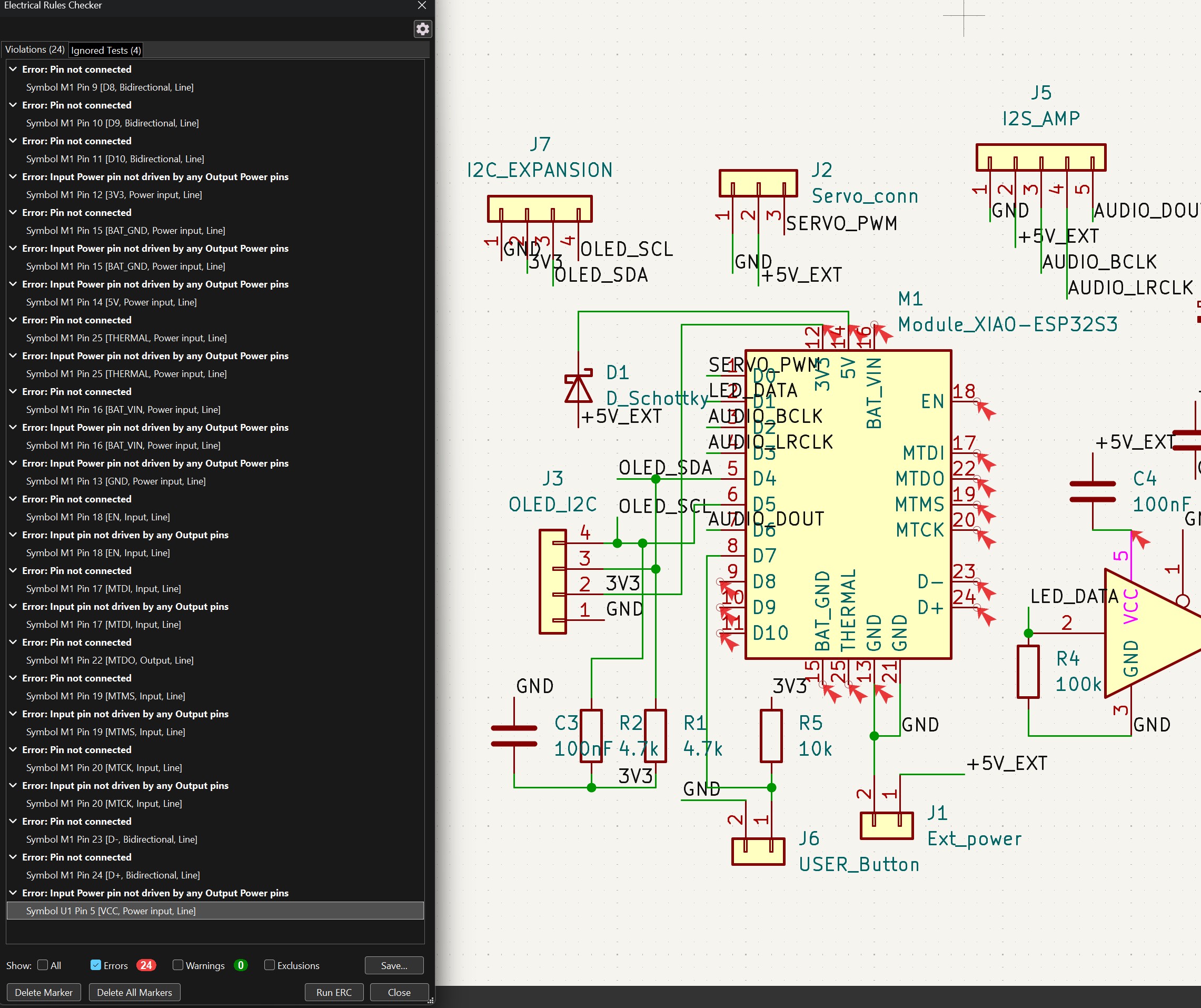The width and height of the screenshot is (1201, 1008).
Task: Select the J2 Servo_conn connector symbol
Action: tap(758, 183)
